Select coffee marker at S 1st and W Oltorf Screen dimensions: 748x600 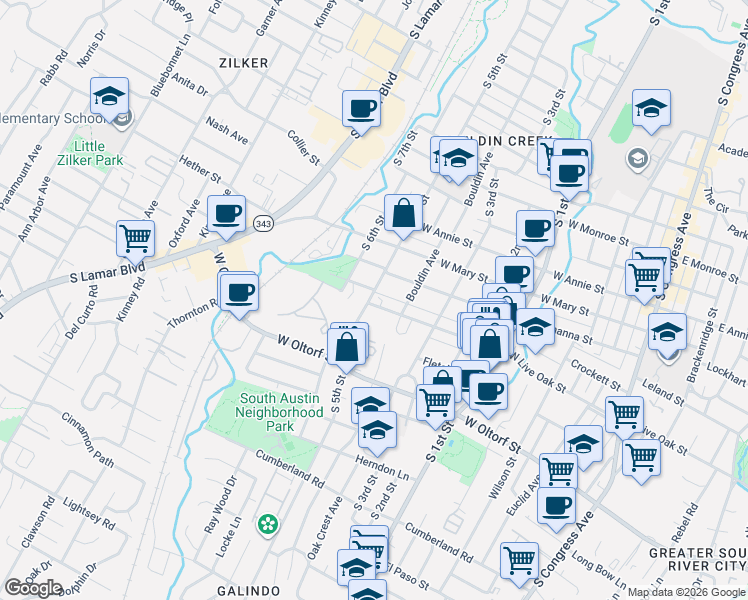pyautogui.click(x=488, y=395)
